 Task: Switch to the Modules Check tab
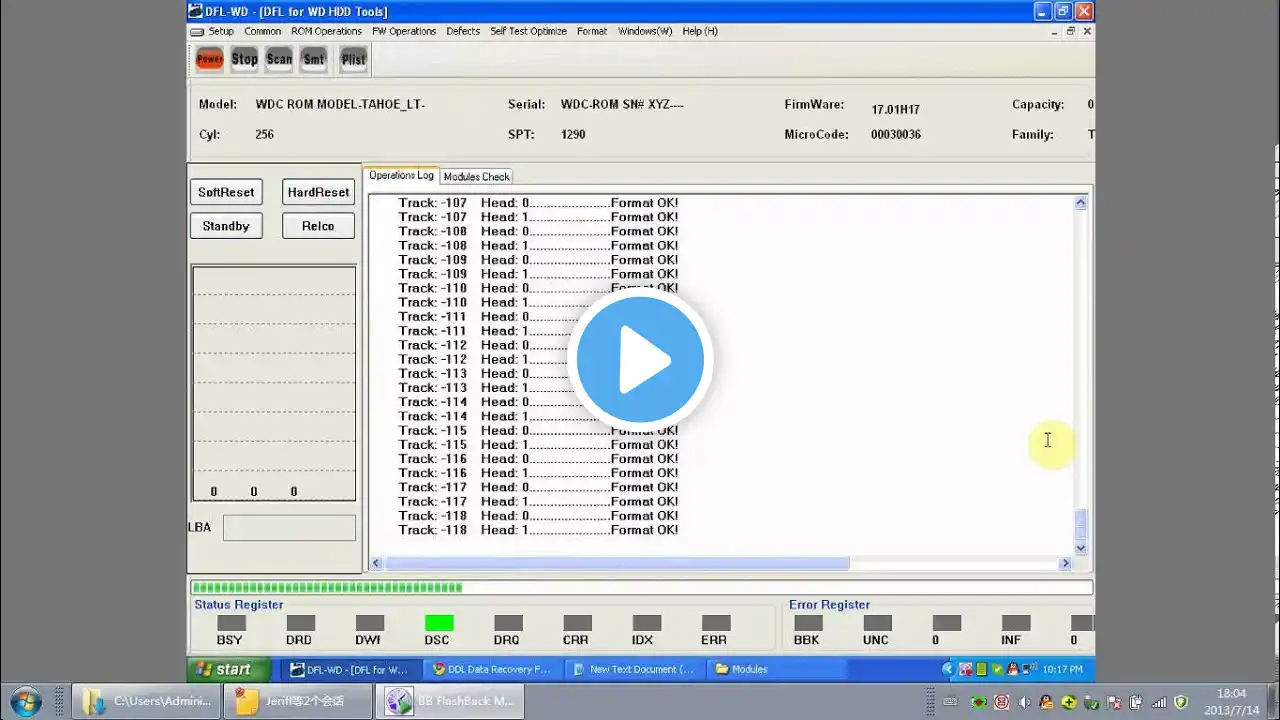point(476,177)
